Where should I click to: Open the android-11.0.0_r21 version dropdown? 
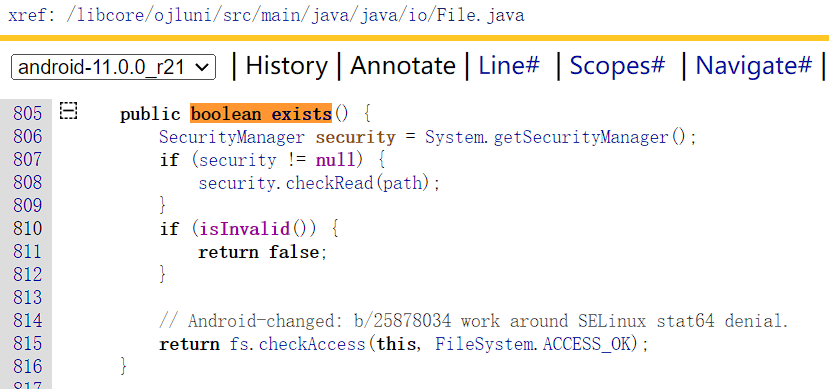tap(113, 67)
